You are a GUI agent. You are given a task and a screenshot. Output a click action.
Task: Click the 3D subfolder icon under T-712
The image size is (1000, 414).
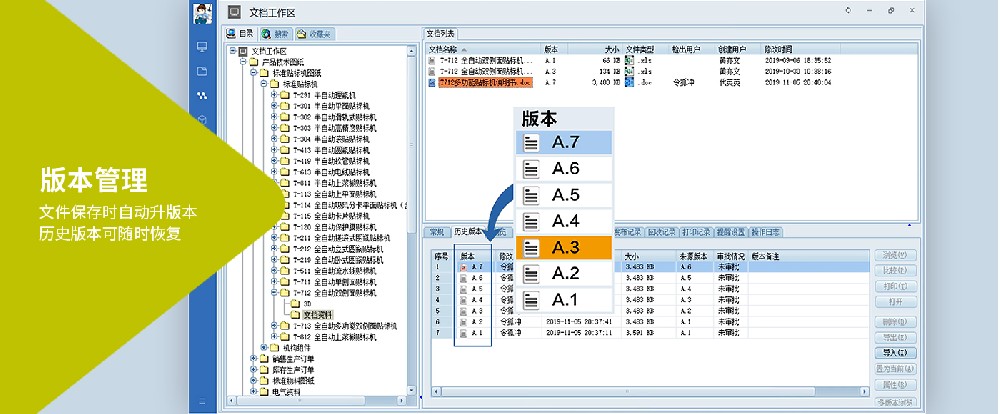(295, 304)
